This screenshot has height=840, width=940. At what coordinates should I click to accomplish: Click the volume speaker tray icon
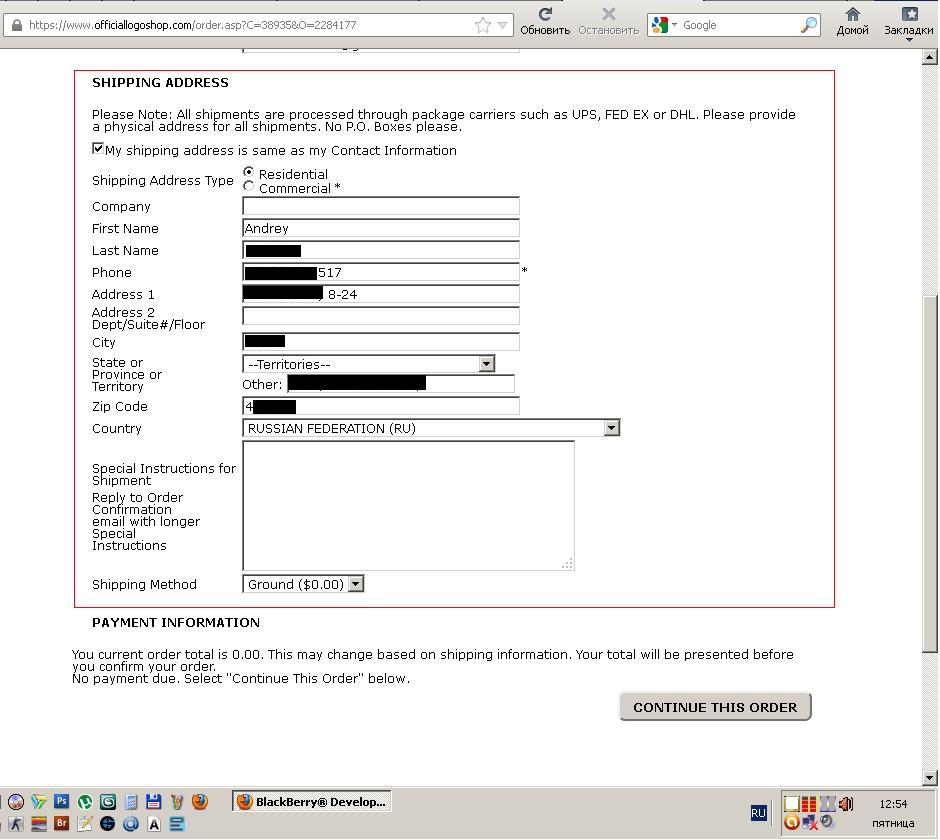846,804
